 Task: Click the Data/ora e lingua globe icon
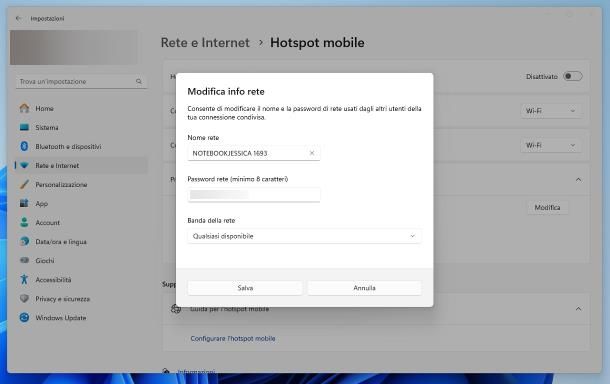pyautogui.click(x=25, y=242)
